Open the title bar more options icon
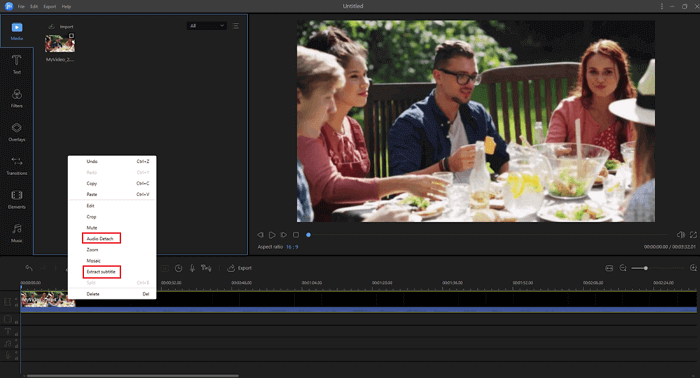Screen dimensions: 700x378 pos(662,6)
